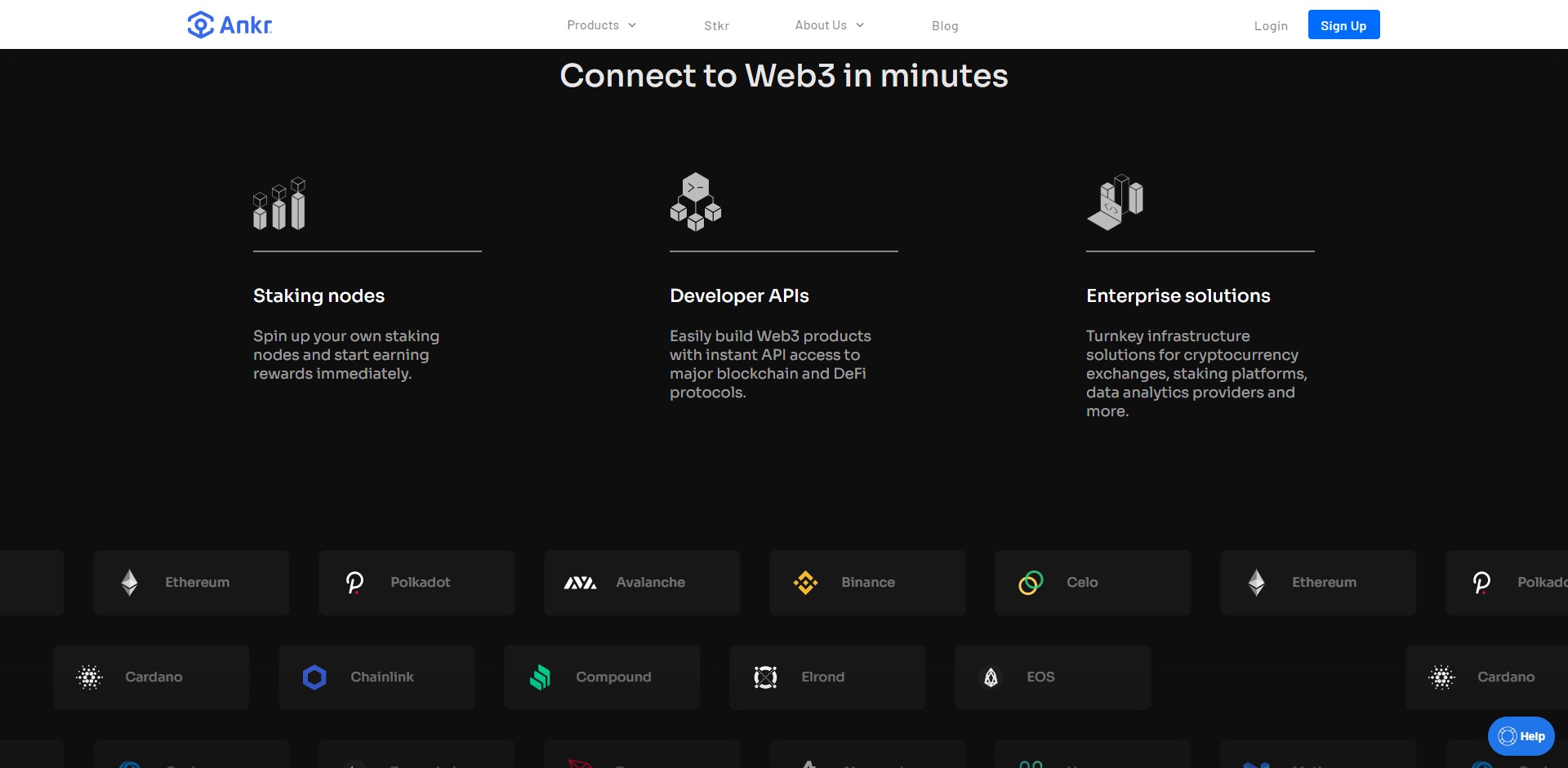Click the Elrond logo icon
Viewport: 1568px width, 768px height.
pos(765,677)
